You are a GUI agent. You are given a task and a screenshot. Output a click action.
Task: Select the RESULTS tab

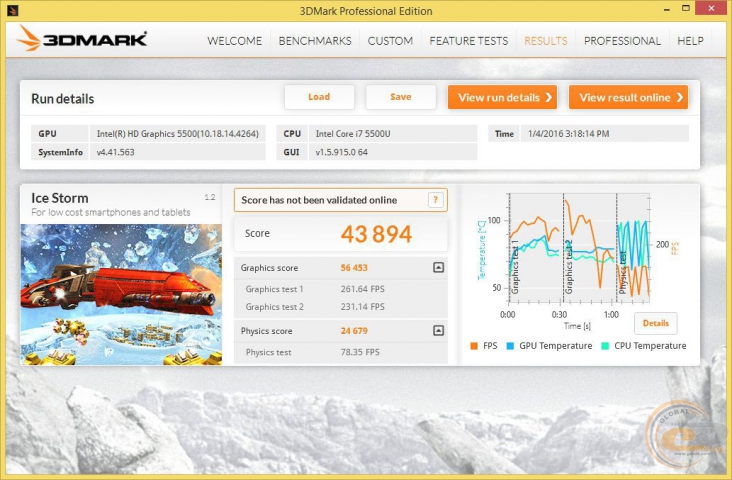click(546, 41)
